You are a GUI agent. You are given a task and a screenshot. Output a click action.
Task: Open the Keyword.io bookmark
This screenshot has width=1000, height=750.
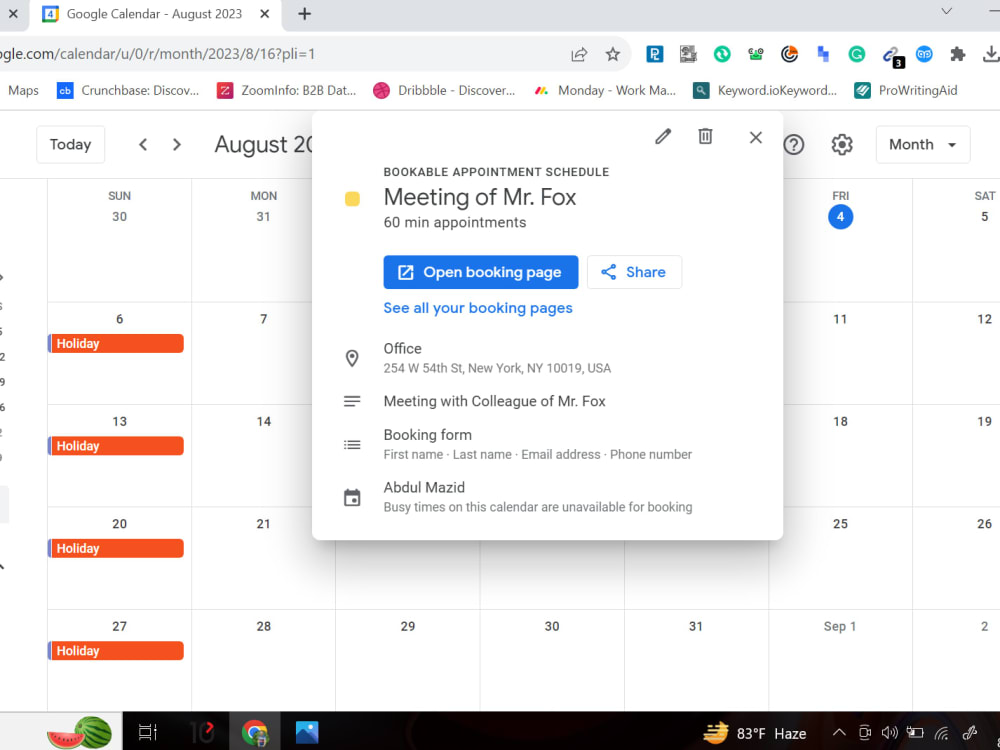[765, 91]
